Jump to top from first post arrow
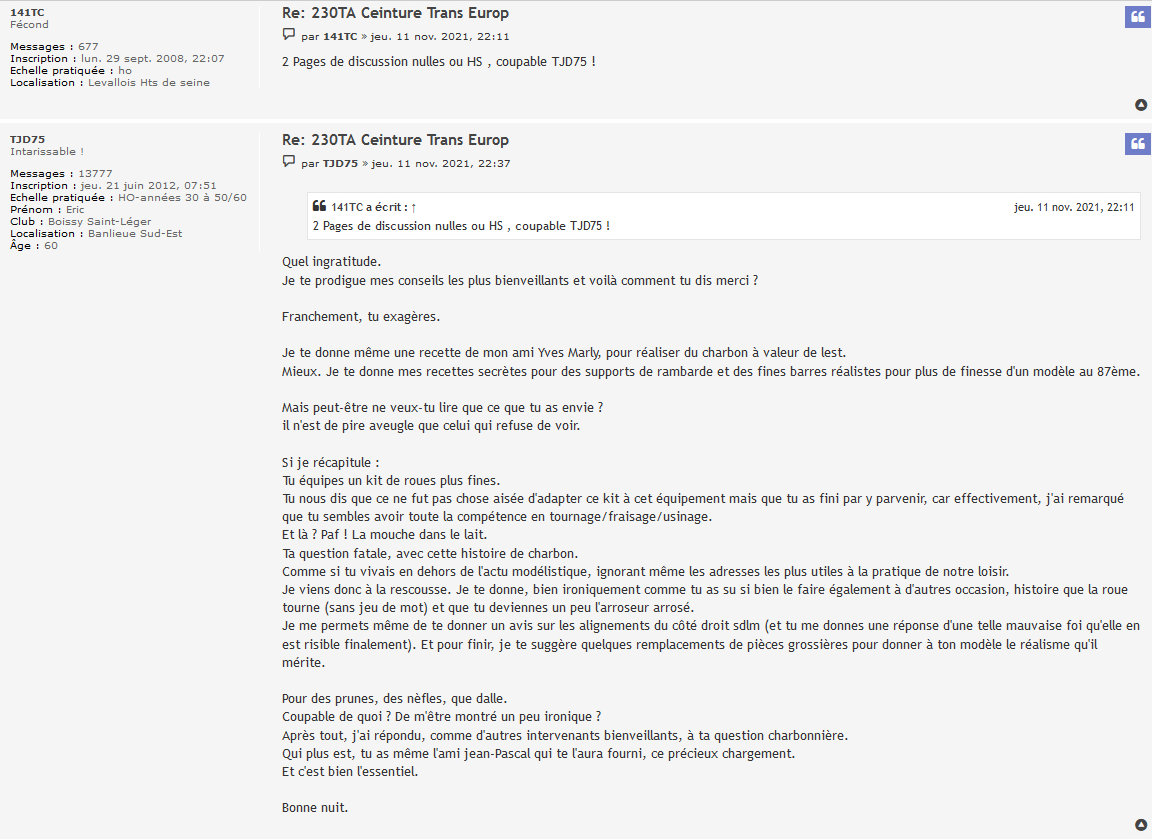This screenshot has width=1152, height=840. [1141, 105]
